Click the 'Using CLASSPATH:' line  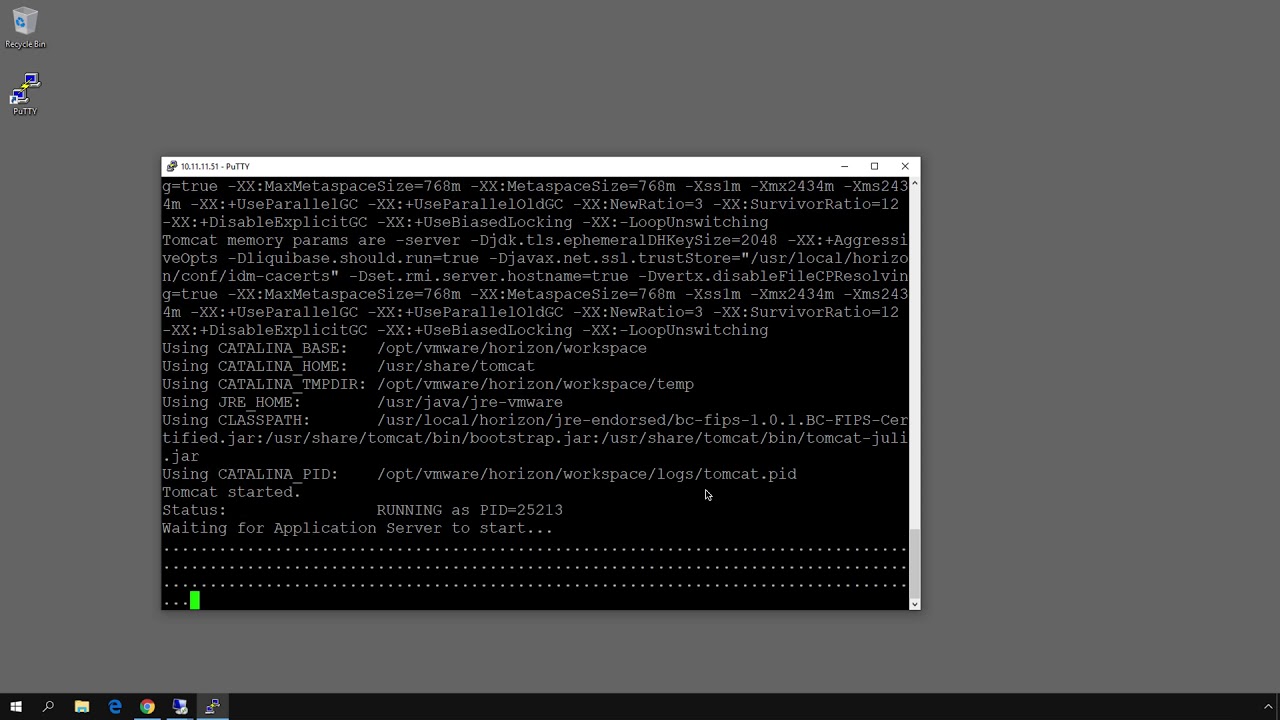535,438
